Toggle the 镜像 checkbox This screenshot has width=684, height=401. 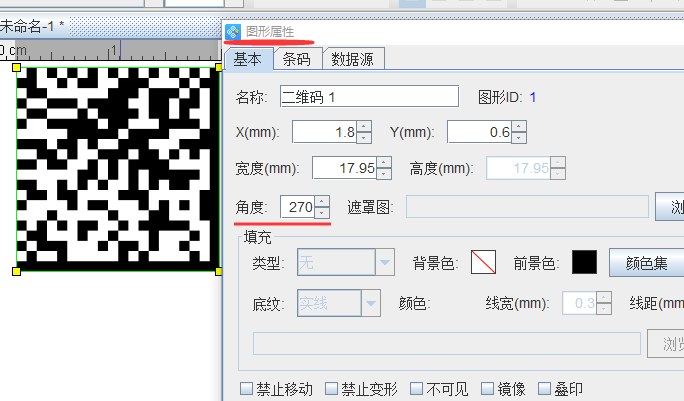coord(487,389)
